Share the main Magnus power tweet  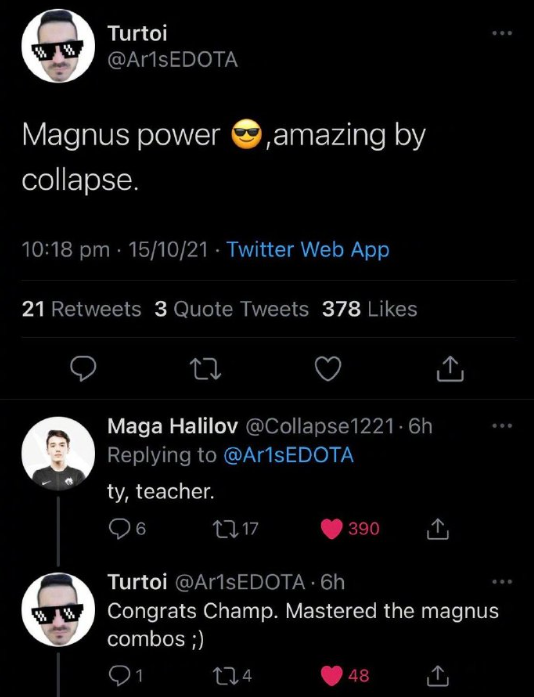450,369
